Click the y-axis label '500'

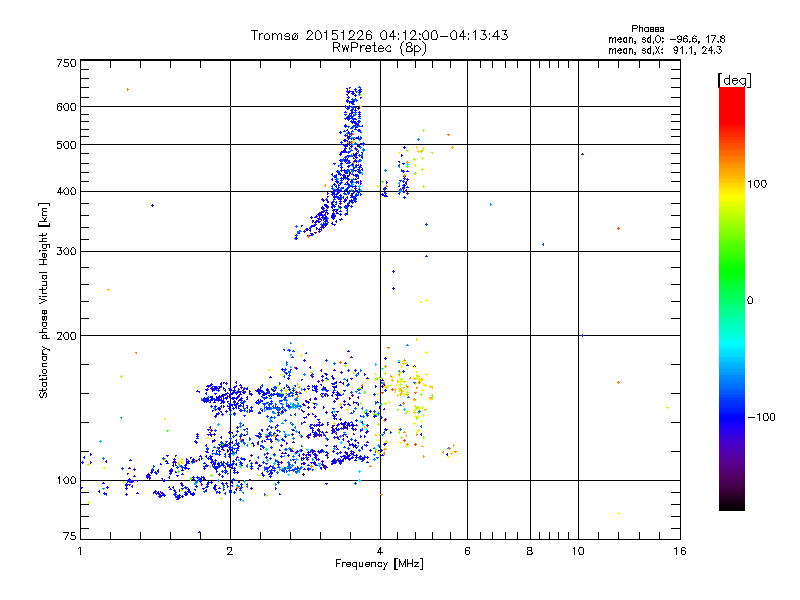(66, 145)
